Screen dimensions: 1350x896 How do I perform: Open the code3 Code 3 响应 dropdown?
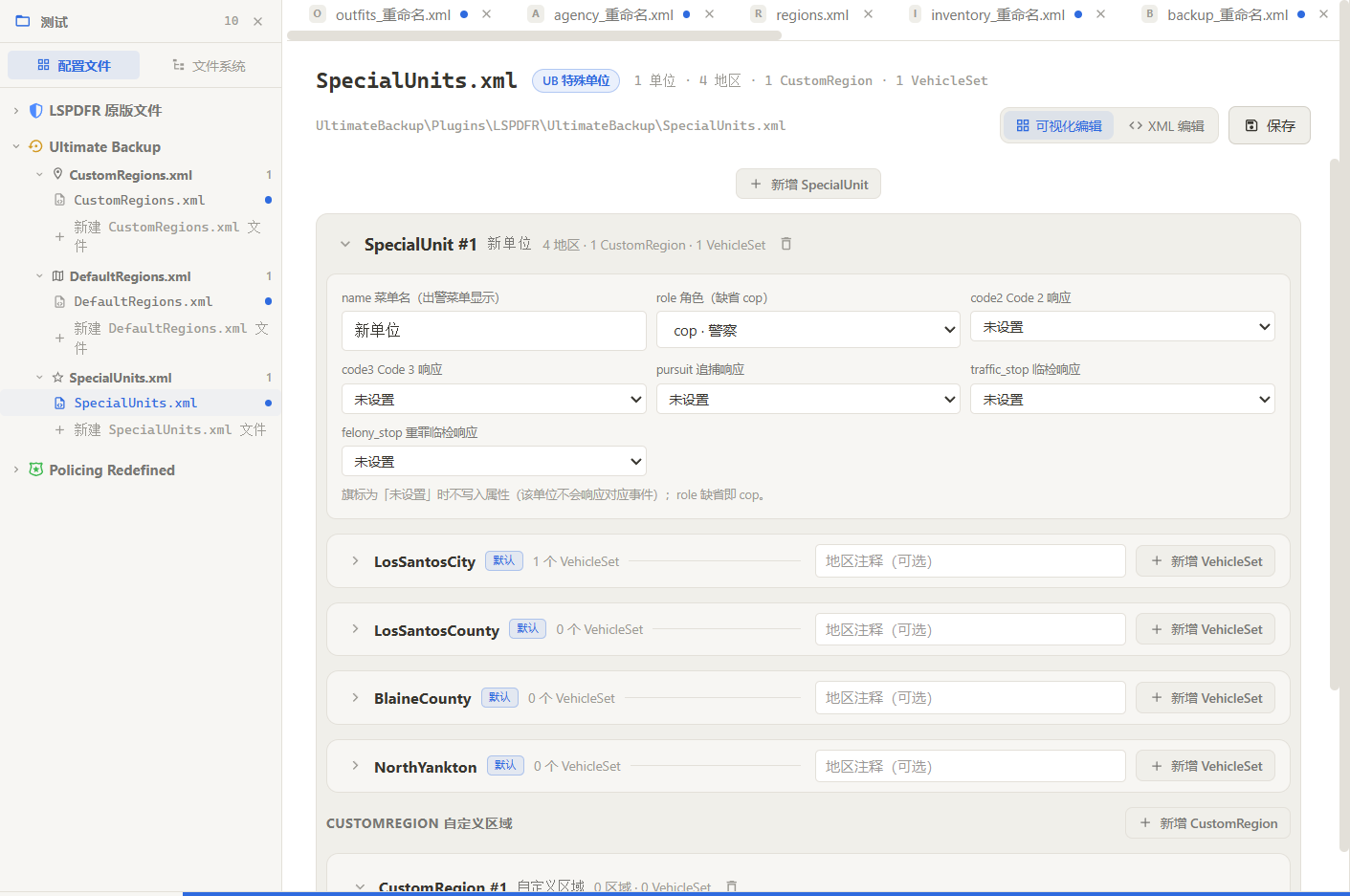[494, 399]
